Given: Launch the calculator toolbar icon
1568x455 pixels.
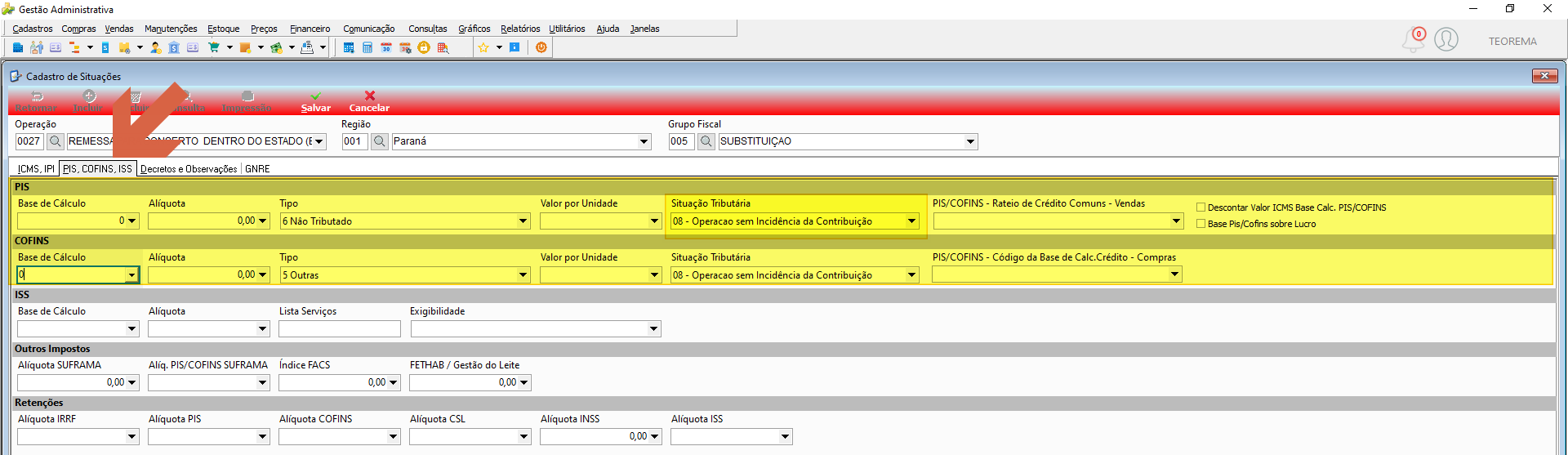Looking at the screenshot, I should (x=367, y=47).
